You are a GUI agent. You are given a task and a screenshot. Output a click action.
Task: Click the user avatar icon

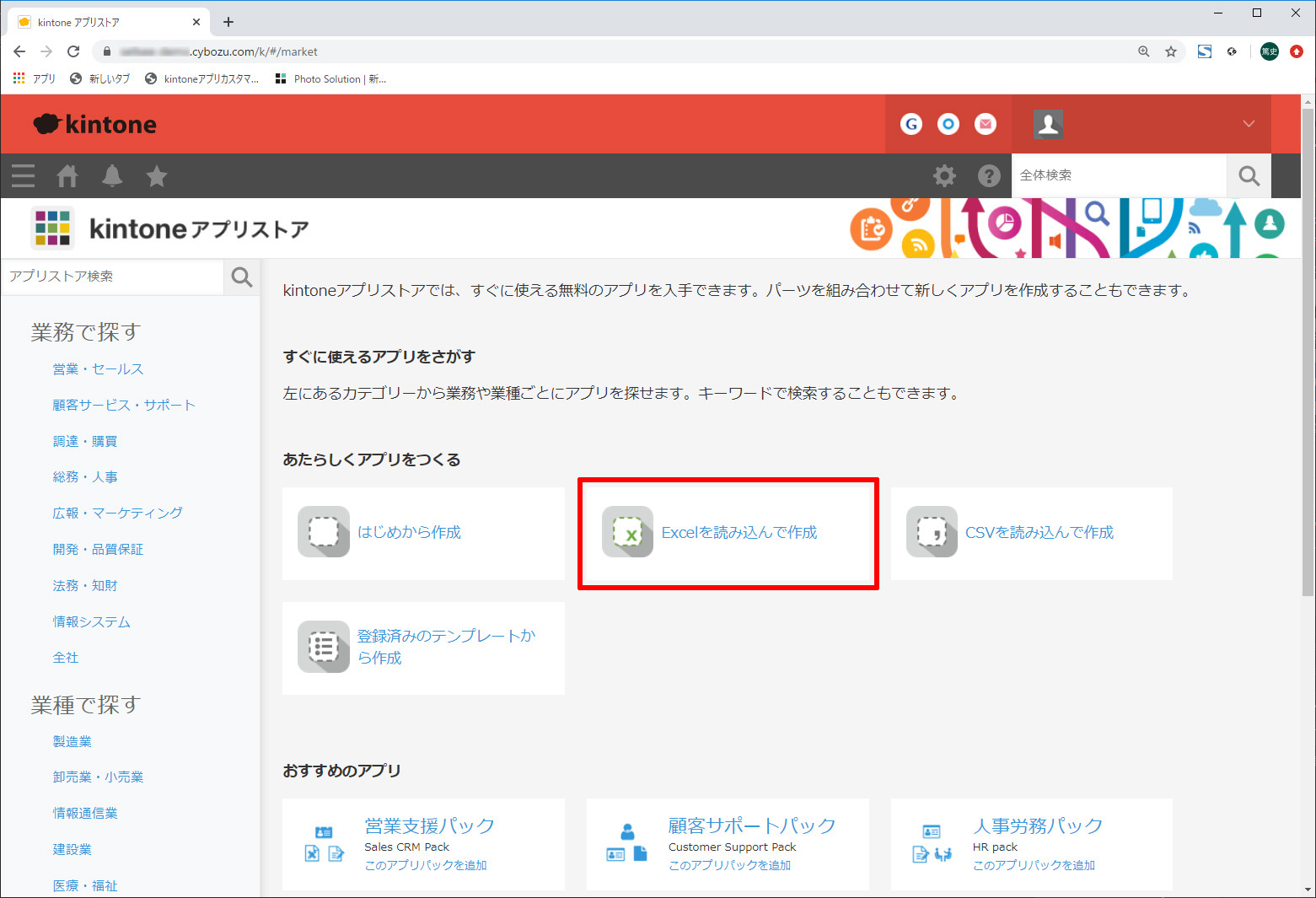(x=1048, y=124)
